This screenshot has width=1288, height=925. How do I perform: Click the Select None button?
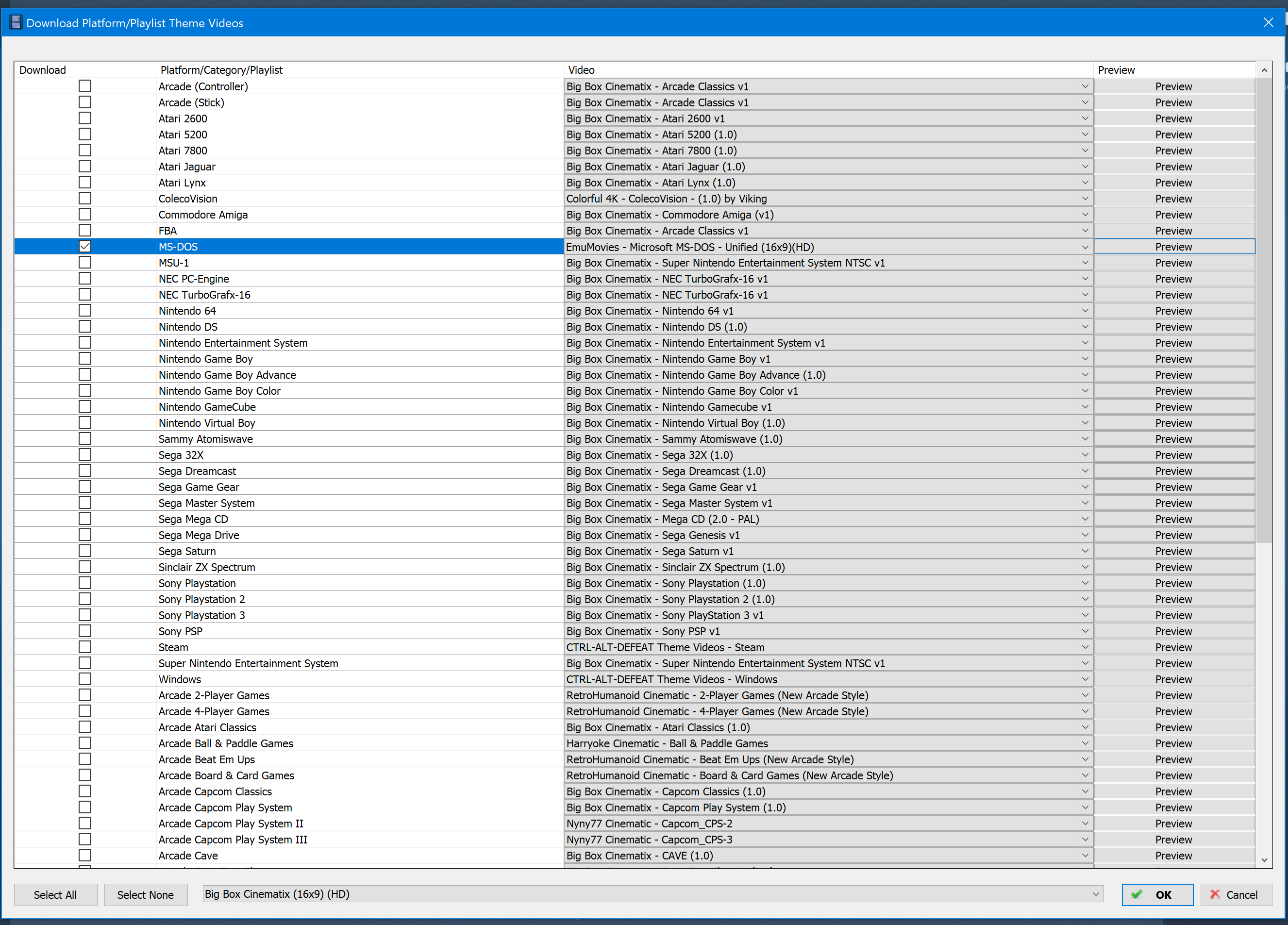145,895
